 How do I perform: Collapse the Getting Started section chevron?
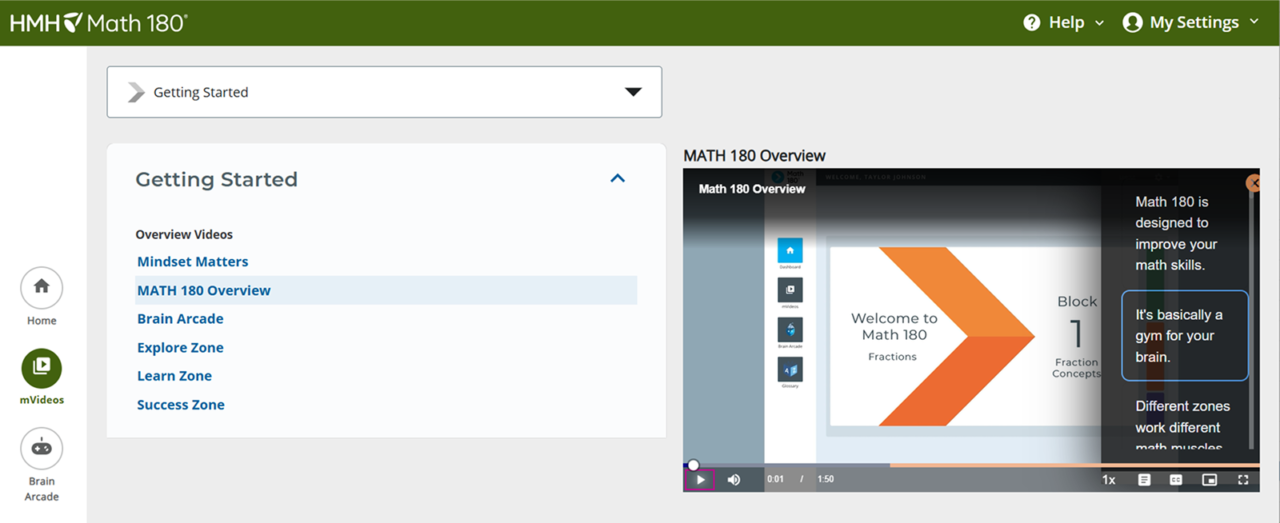[618, 179]
